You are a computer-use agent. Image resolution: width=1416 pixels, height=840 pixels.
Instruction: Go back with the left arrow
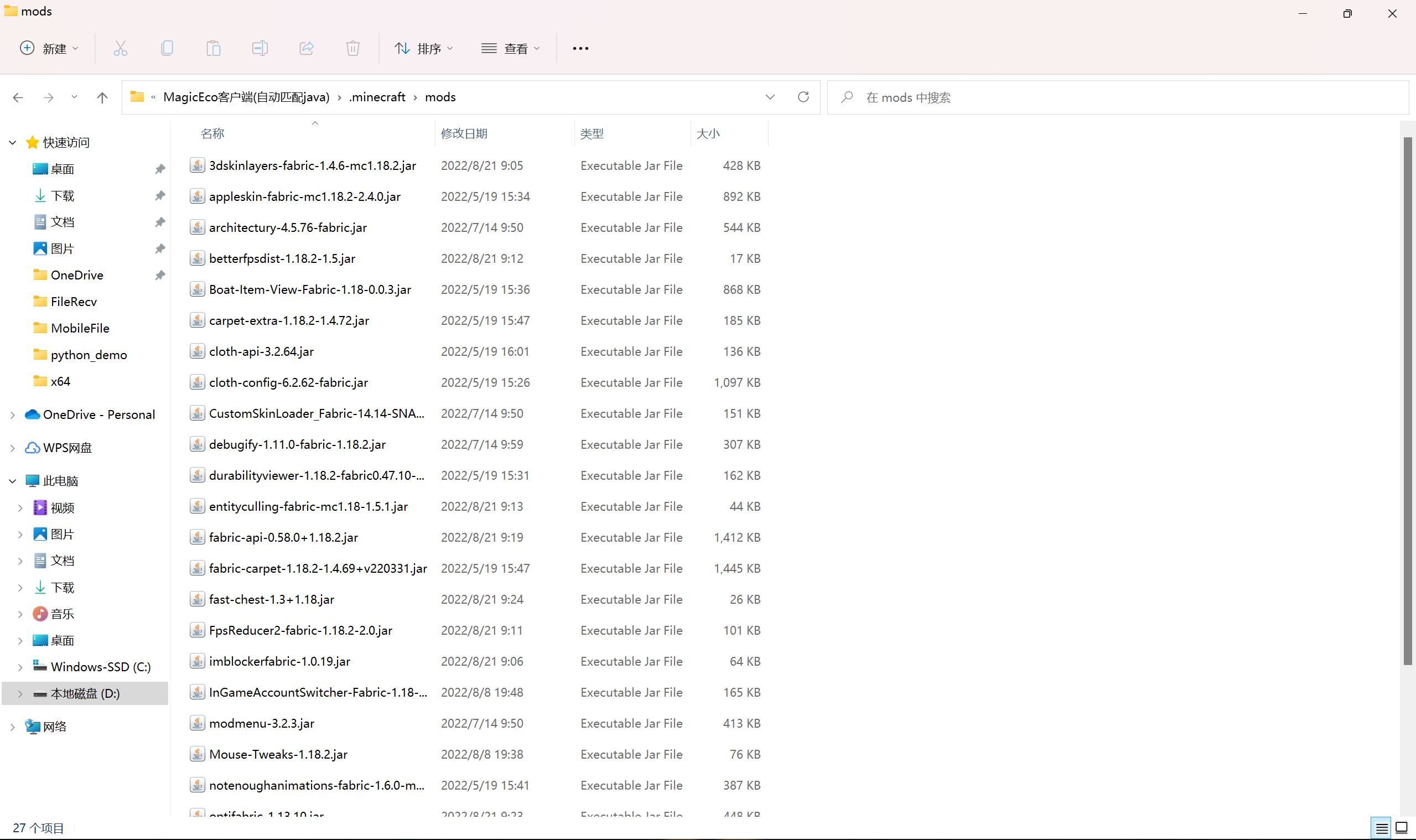pyautogui.click(x=18, y=97)
